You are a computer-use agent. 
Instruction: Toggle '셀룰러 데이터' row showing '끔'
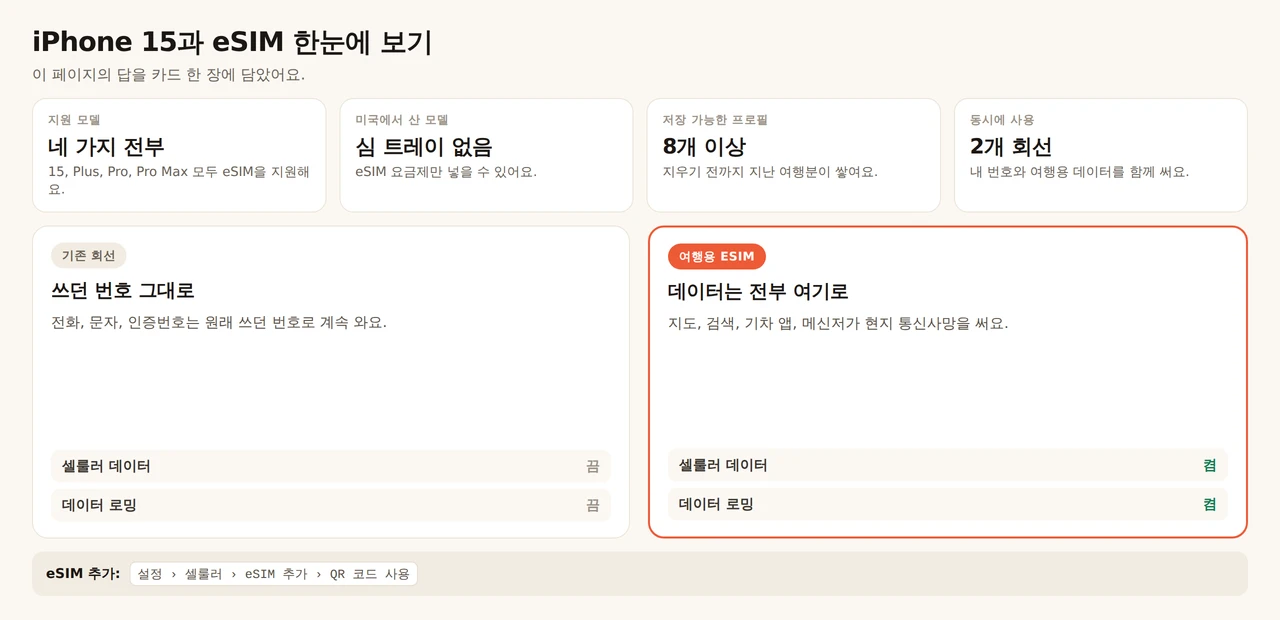(331, 466)
